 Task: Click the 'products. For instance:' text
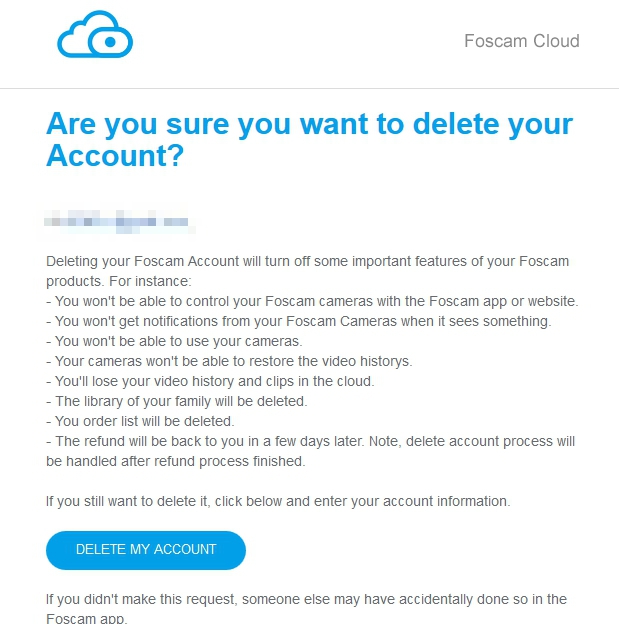119,281
